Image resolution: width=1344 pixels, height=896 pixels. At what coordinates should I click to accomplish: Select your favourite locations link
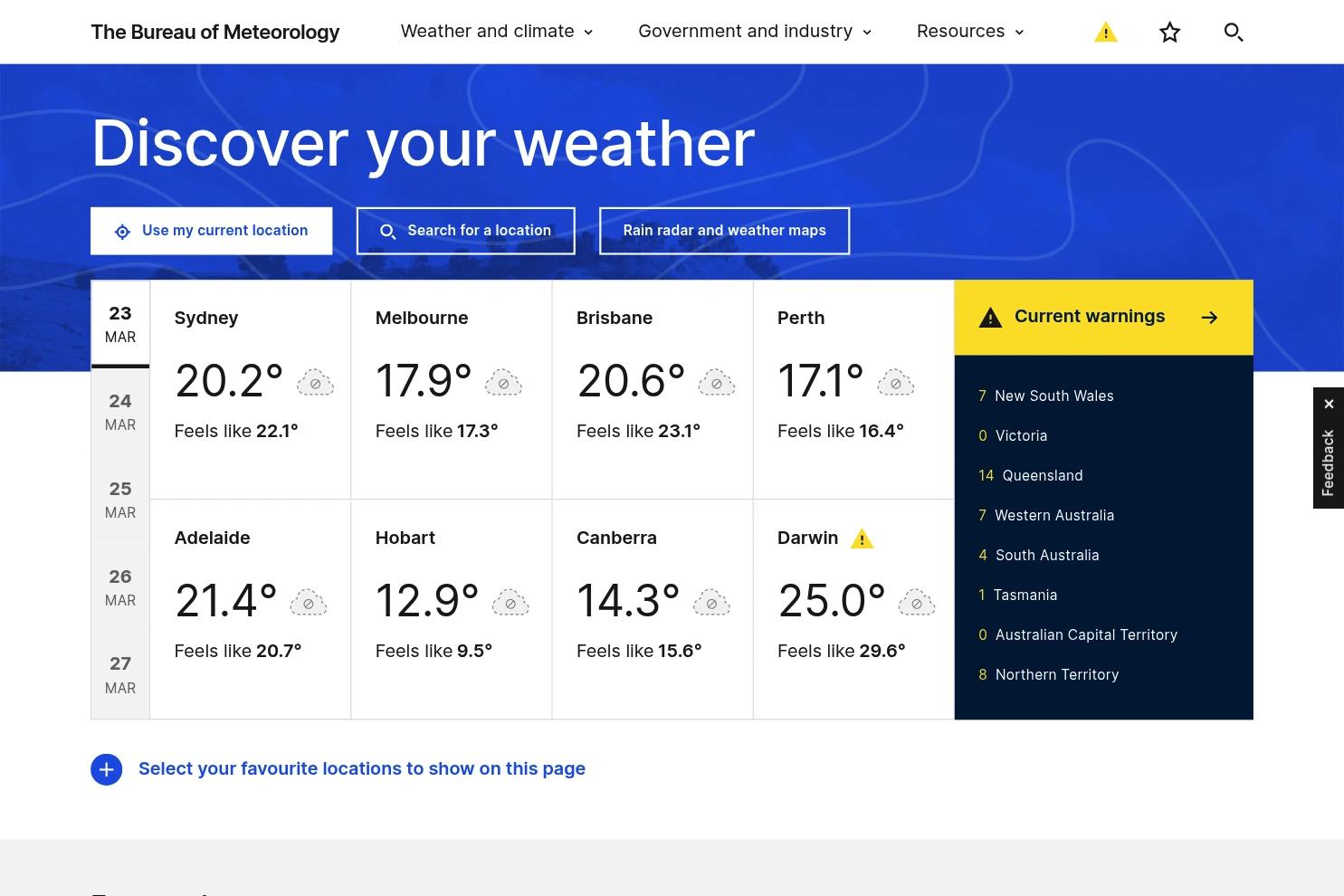point(362,769)
